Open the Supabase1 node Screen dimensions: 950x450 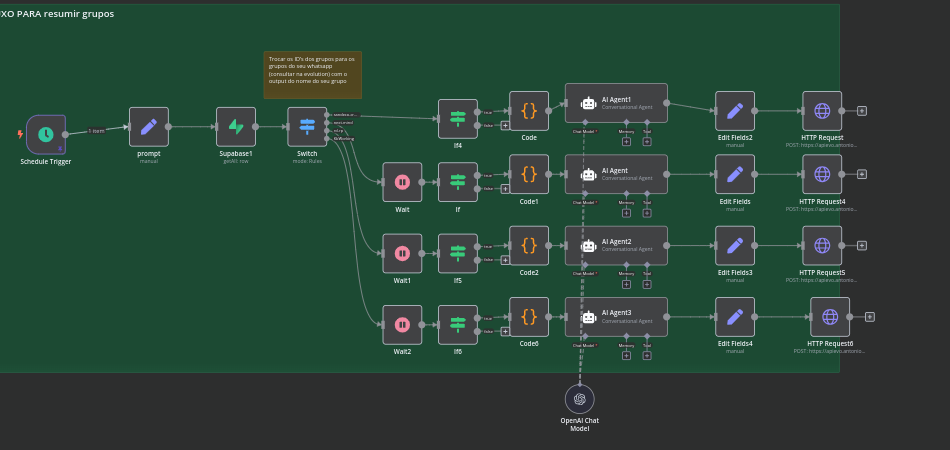[x=236, y=127]
